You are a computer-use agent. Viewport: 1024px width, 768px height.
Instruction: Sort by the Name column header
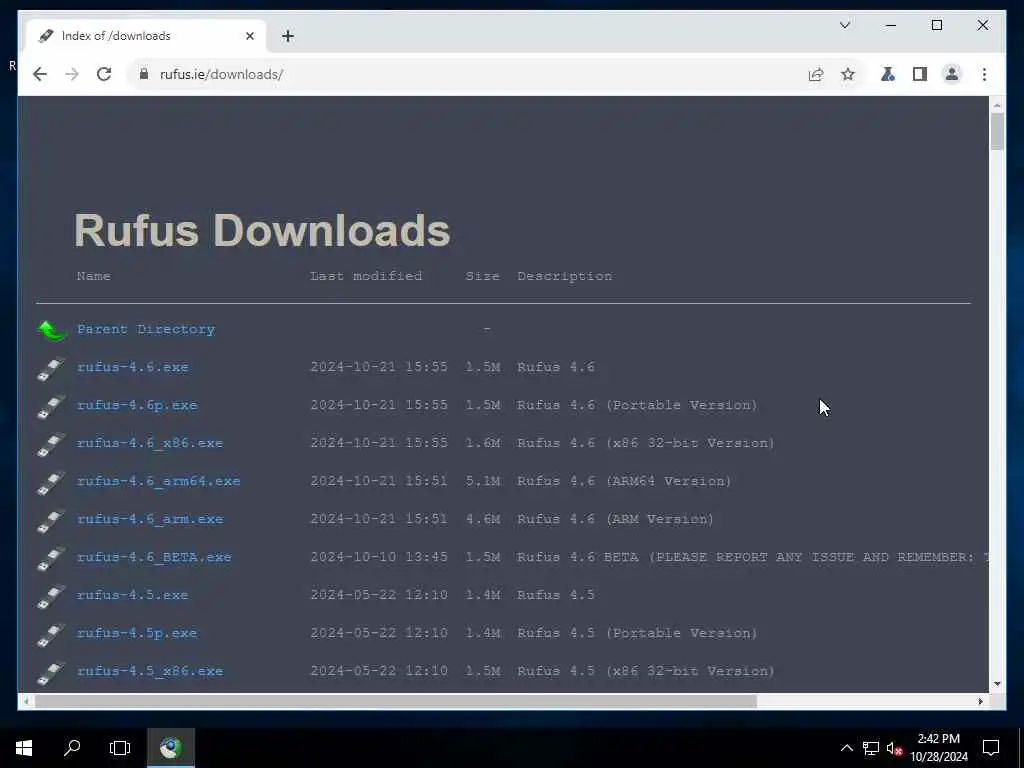(x=93, y=276)
